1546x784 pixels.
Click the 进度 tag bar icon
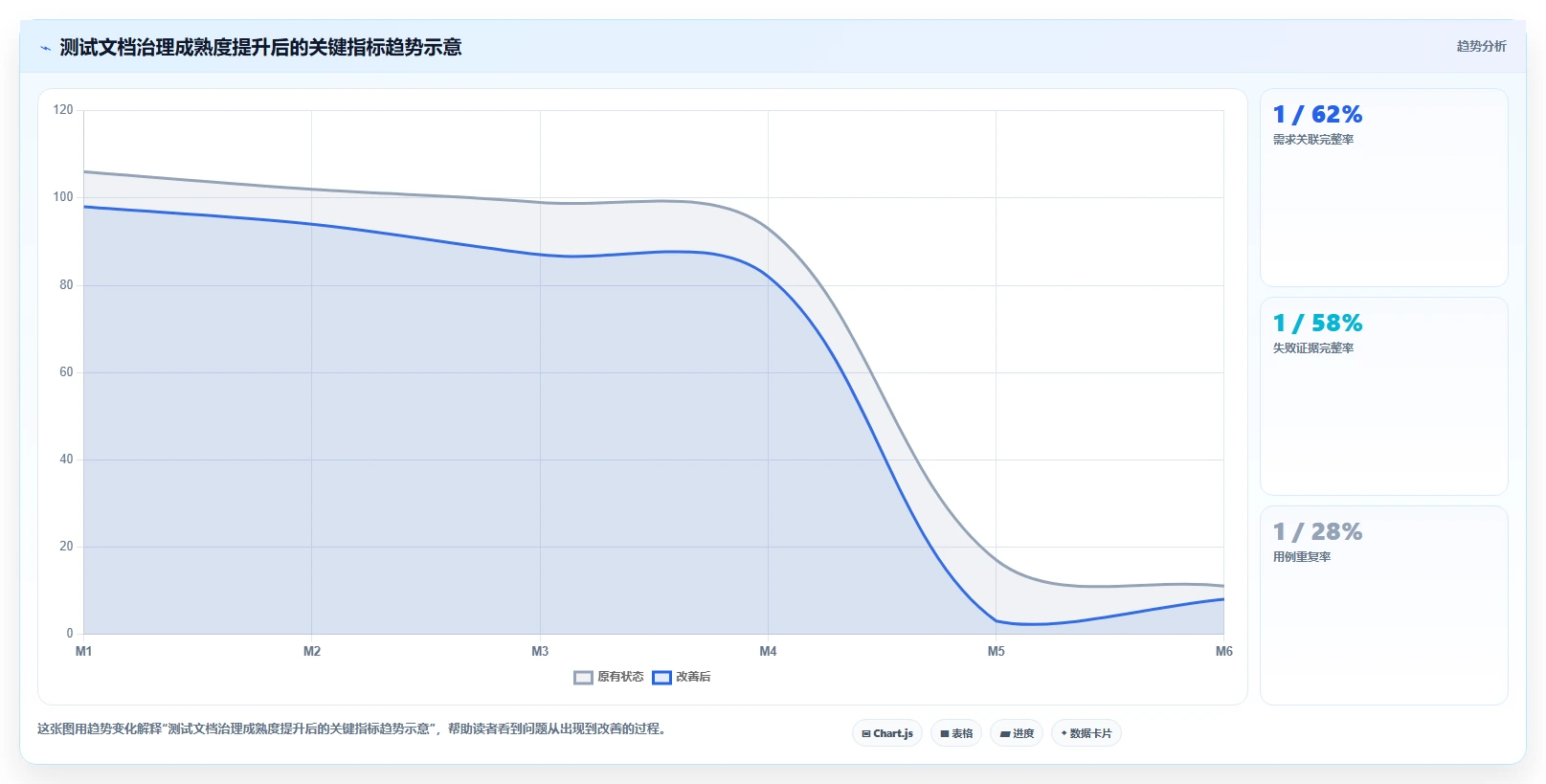click(x=1005, y=734)
